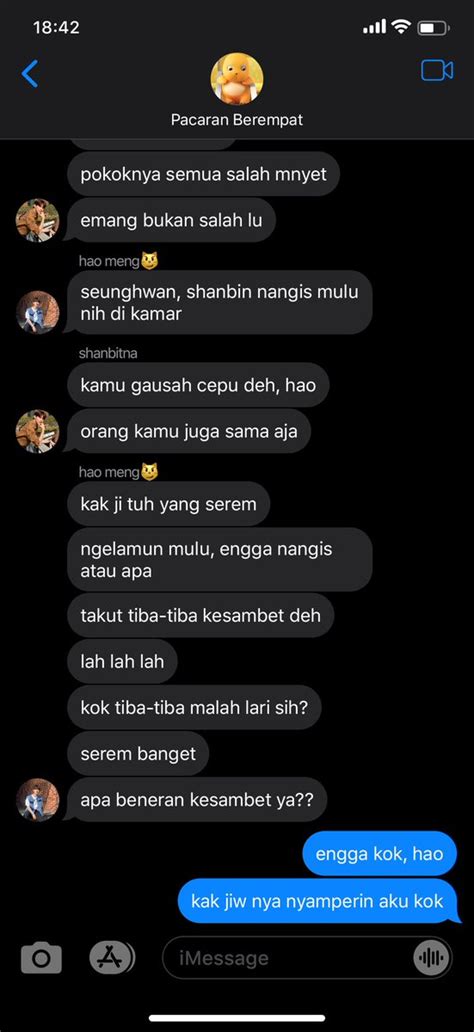Open the camera from the message bar
This screenshot has width=474, height=1032.
pyautogui.click(x=41, y=958)
